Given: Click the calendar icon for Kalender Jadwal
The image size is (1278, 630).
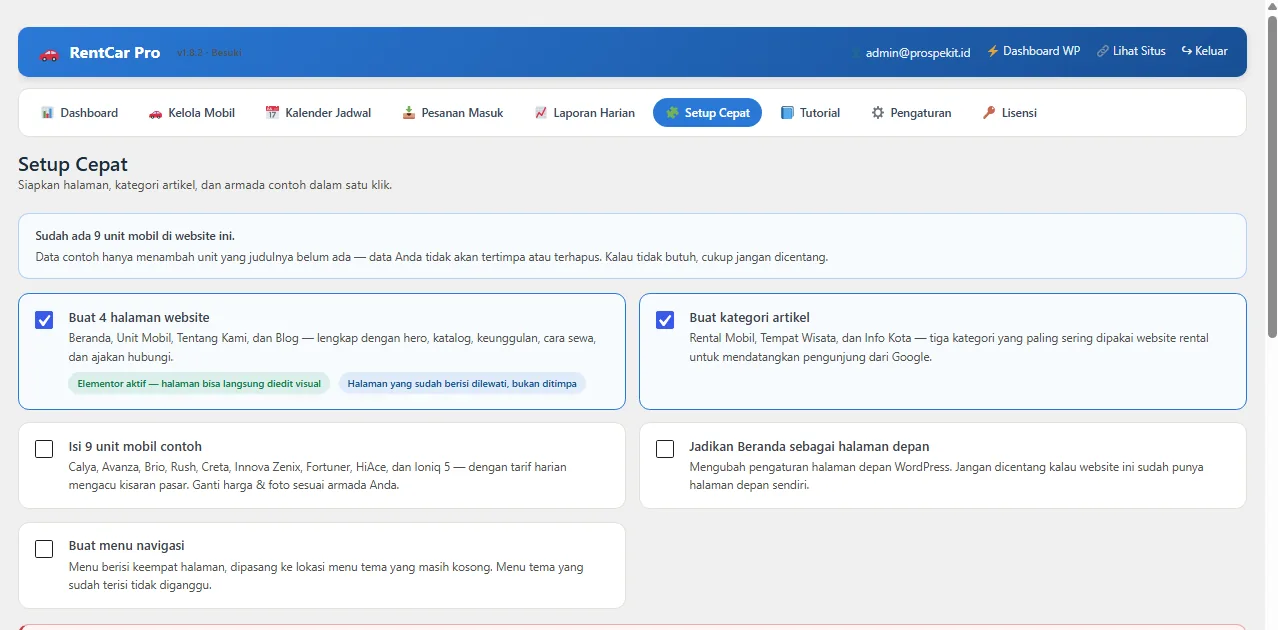Looking at the screenshot, I should point(272,113).
